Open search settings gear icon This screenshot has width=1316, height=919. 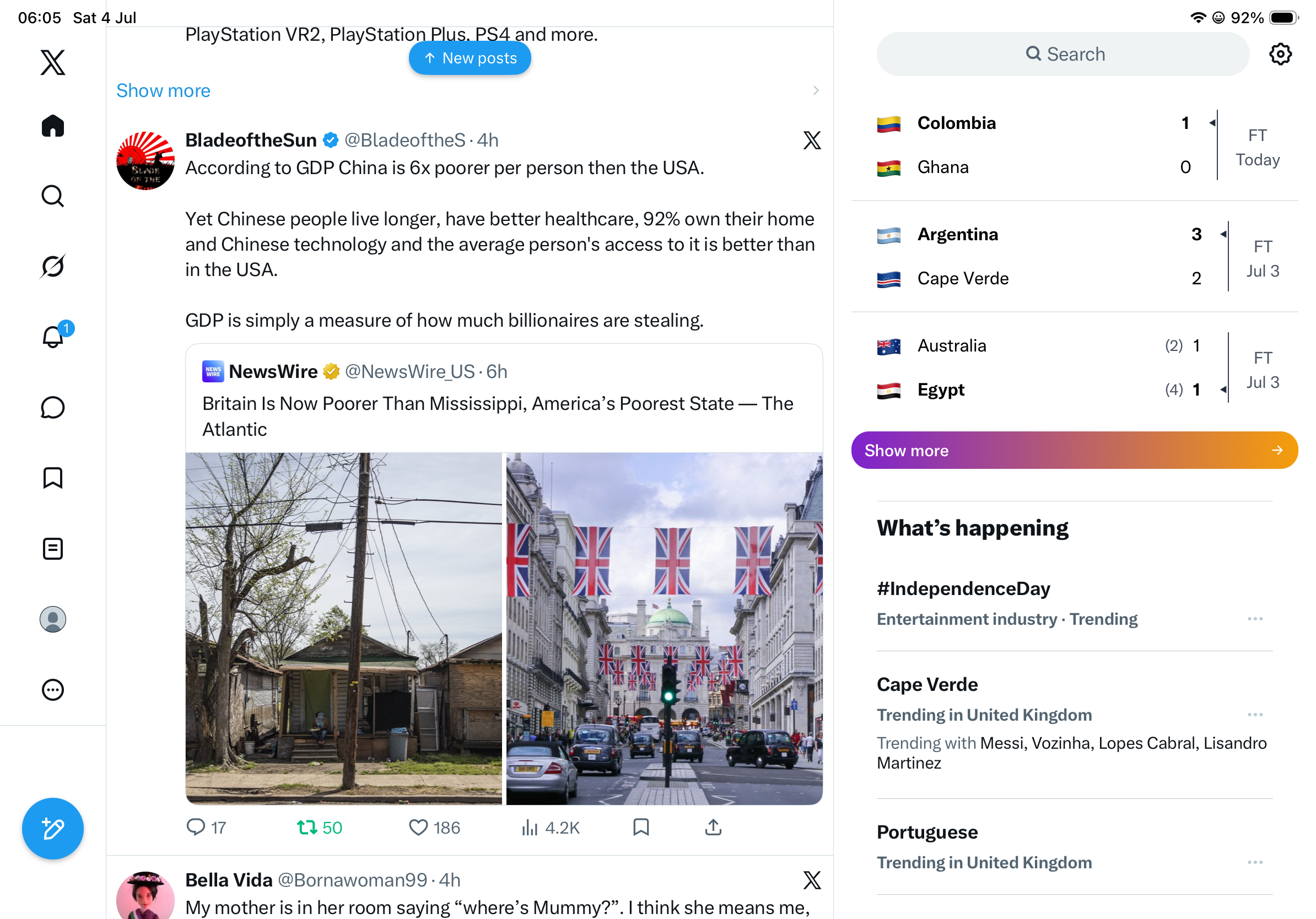(1280, 55)
